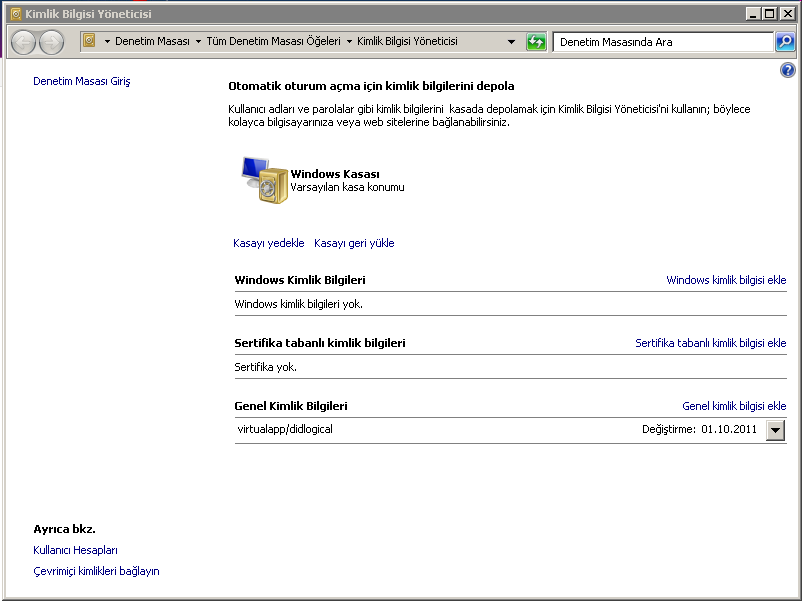Click the green refresh icon in address bar
This screenshot has width=802, height=601.
[536, 42]
